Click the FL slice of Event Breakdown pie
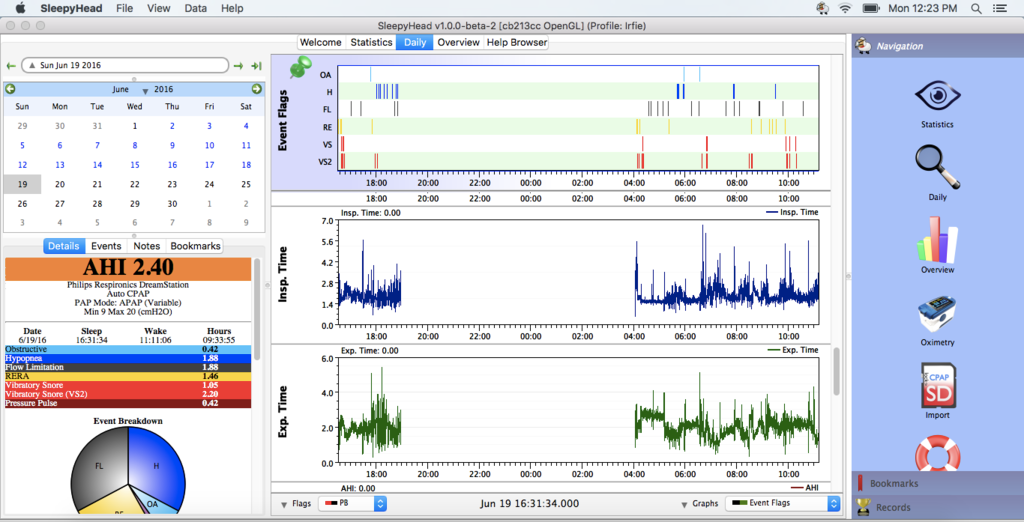Image resolution: width=1024 pixels, height=522 pixels. (x=99, y=465)
